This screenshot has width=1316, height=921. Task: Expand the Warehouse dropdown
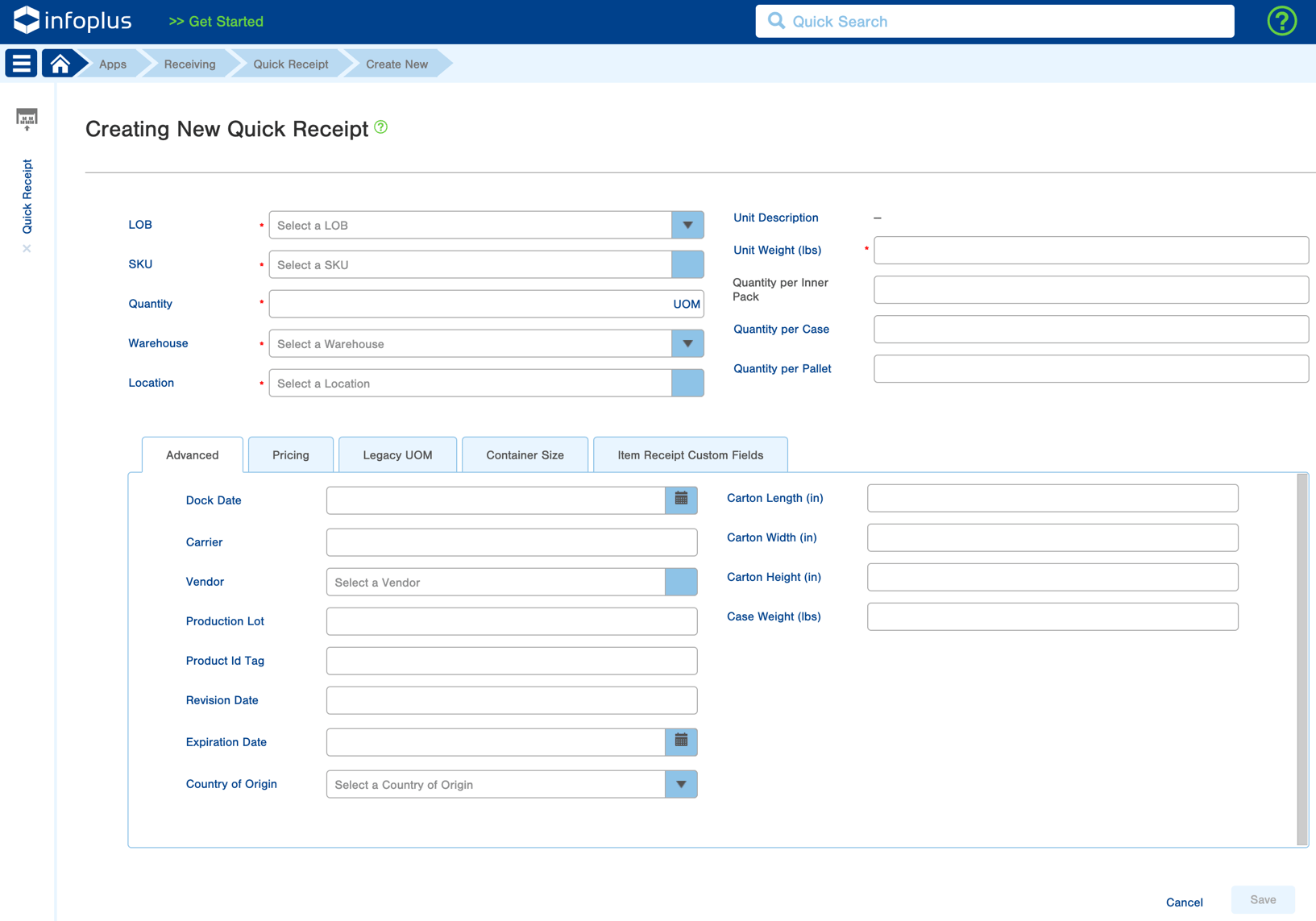pos(687,343)
